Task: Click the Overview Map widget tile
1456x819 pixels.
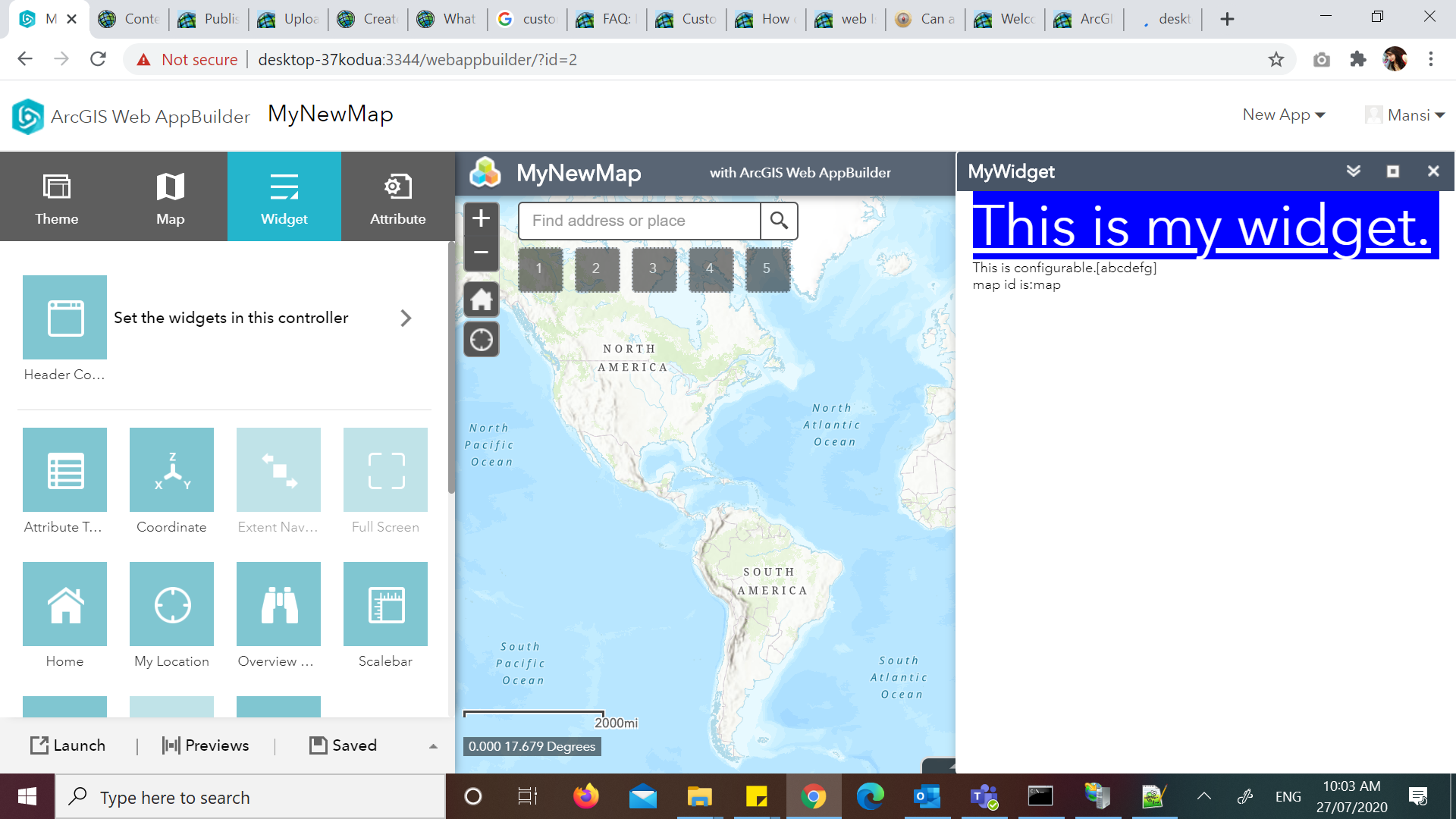Action: [x=278, y=604]
